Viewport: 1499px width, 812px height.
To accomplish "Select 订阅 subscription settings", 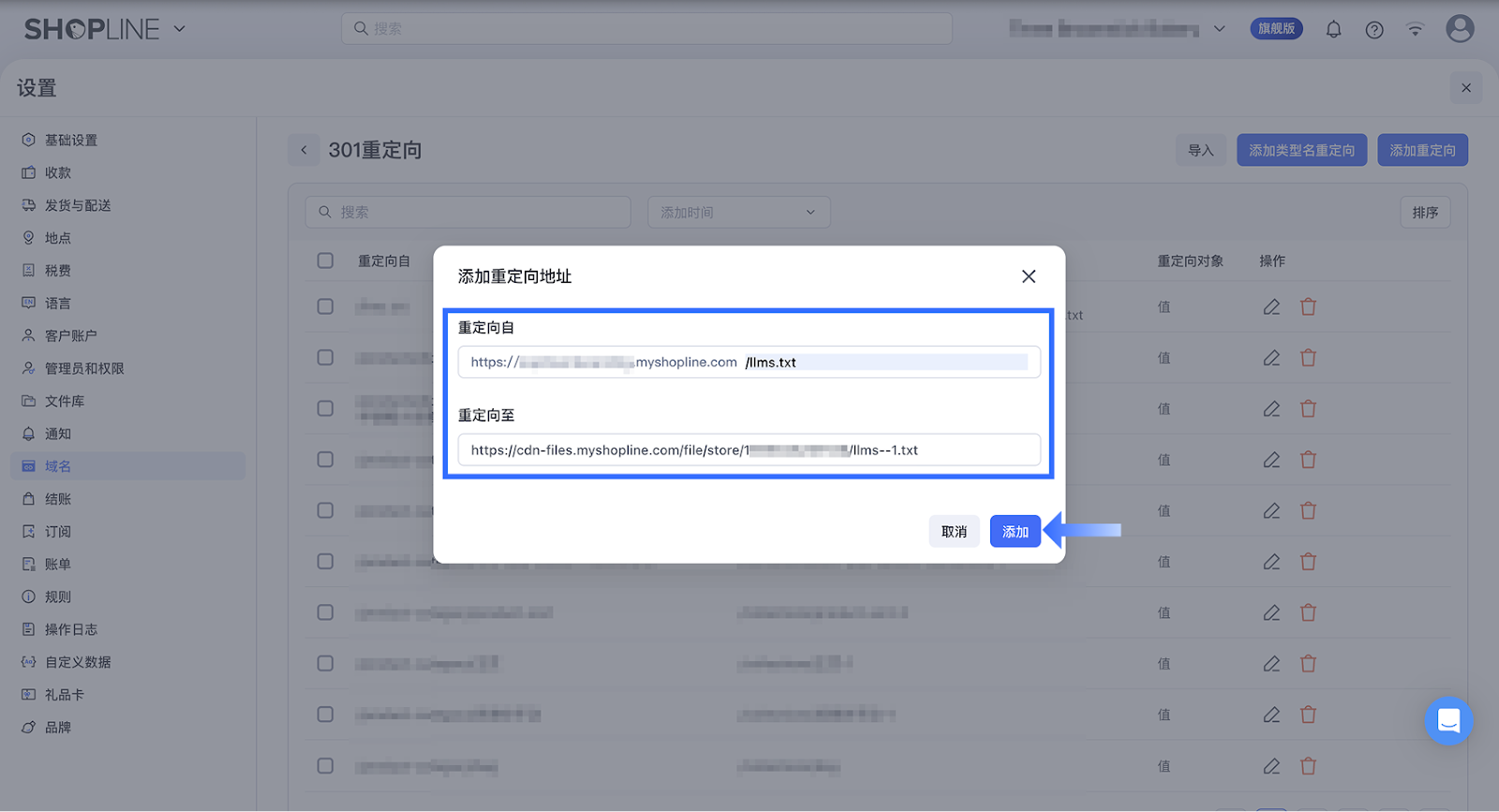I will [128, 532].
